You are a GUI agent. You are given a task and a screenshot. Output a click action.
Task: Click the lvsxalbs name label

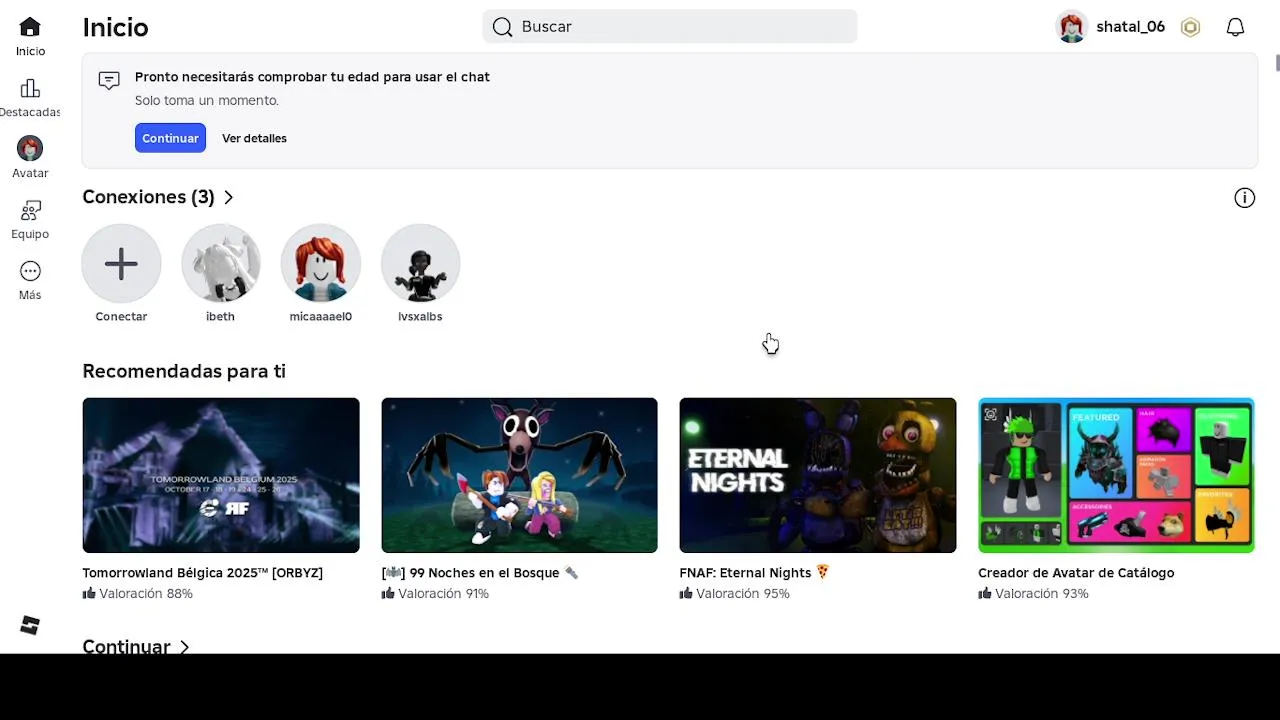point(420,317)
